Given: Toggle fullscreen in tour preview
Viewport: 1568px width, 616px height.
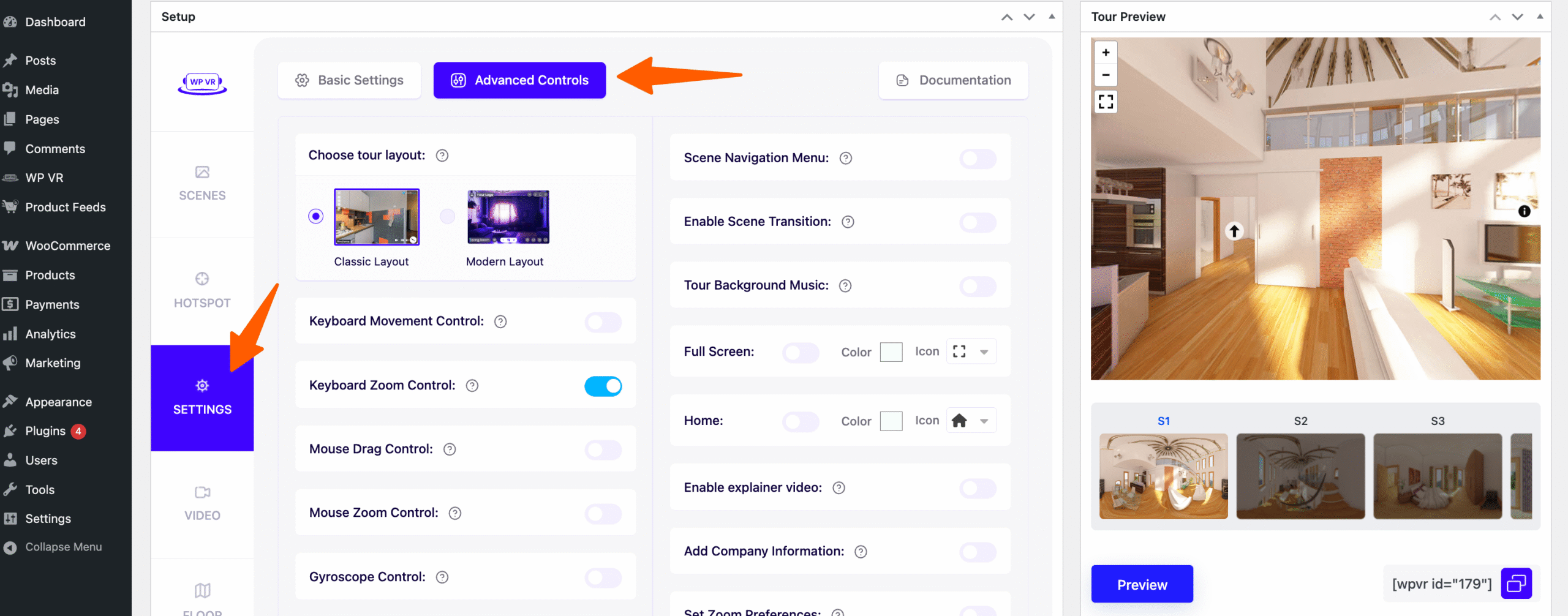Looking at the screenshot, I should (x=1106, y=102).
